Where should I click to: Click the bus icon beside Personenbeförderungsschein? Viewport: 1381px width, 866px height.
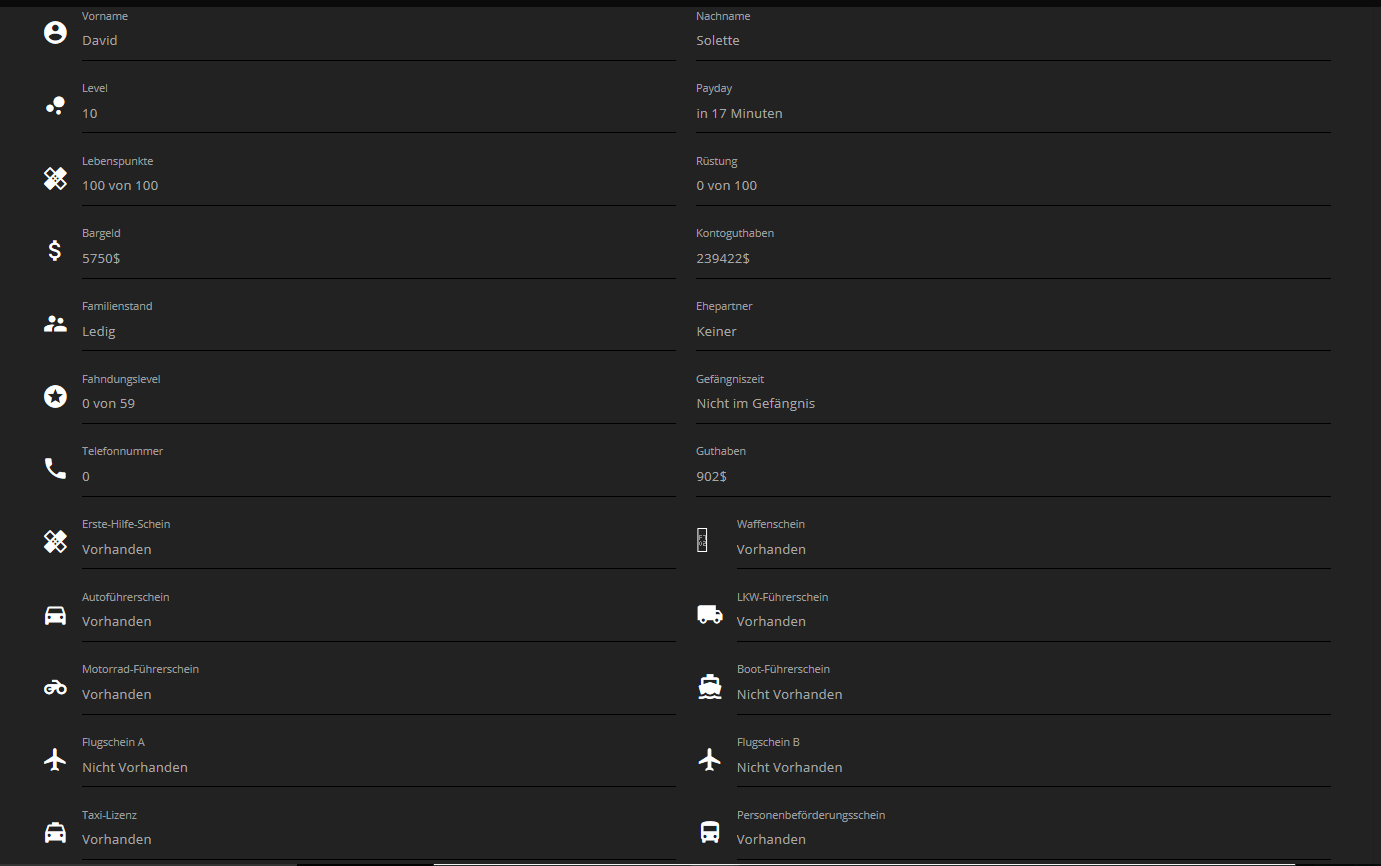tap(710, 832)
